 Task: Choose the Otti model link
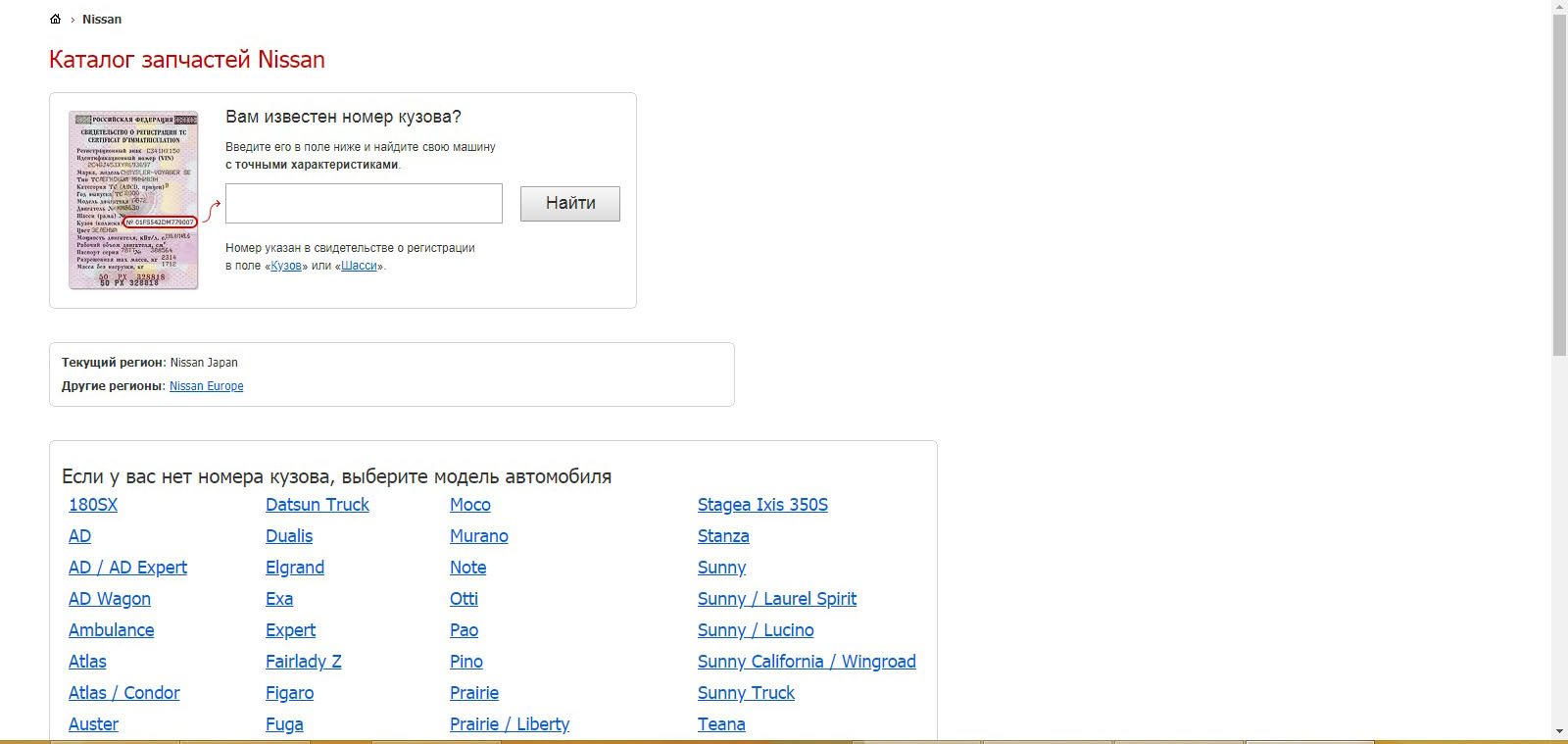pyautogui.click(x=465, y=599)
